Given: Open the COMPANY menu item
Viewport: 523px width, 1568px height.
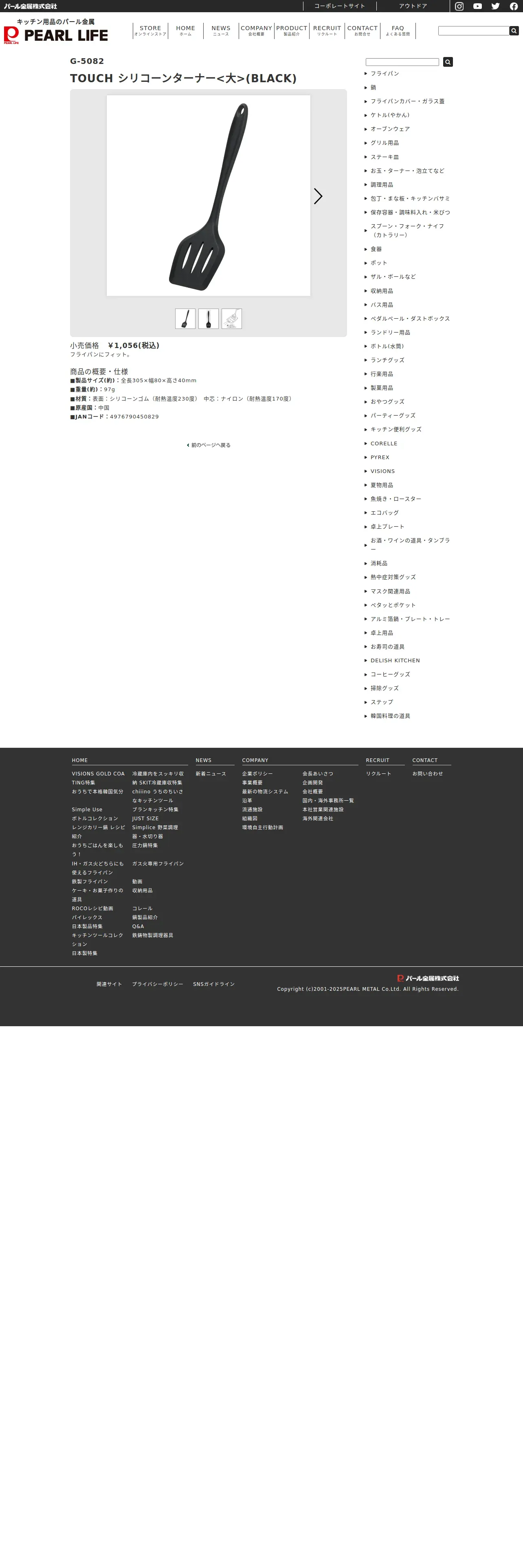Looking at the screenshot, I should (256, 31).
